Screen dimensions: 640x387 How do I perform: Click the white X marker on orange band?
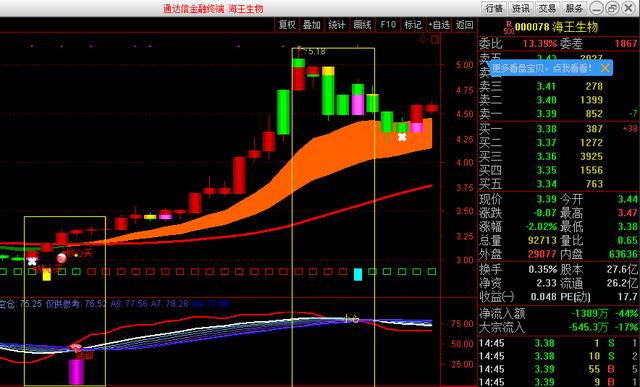[402, 137]
